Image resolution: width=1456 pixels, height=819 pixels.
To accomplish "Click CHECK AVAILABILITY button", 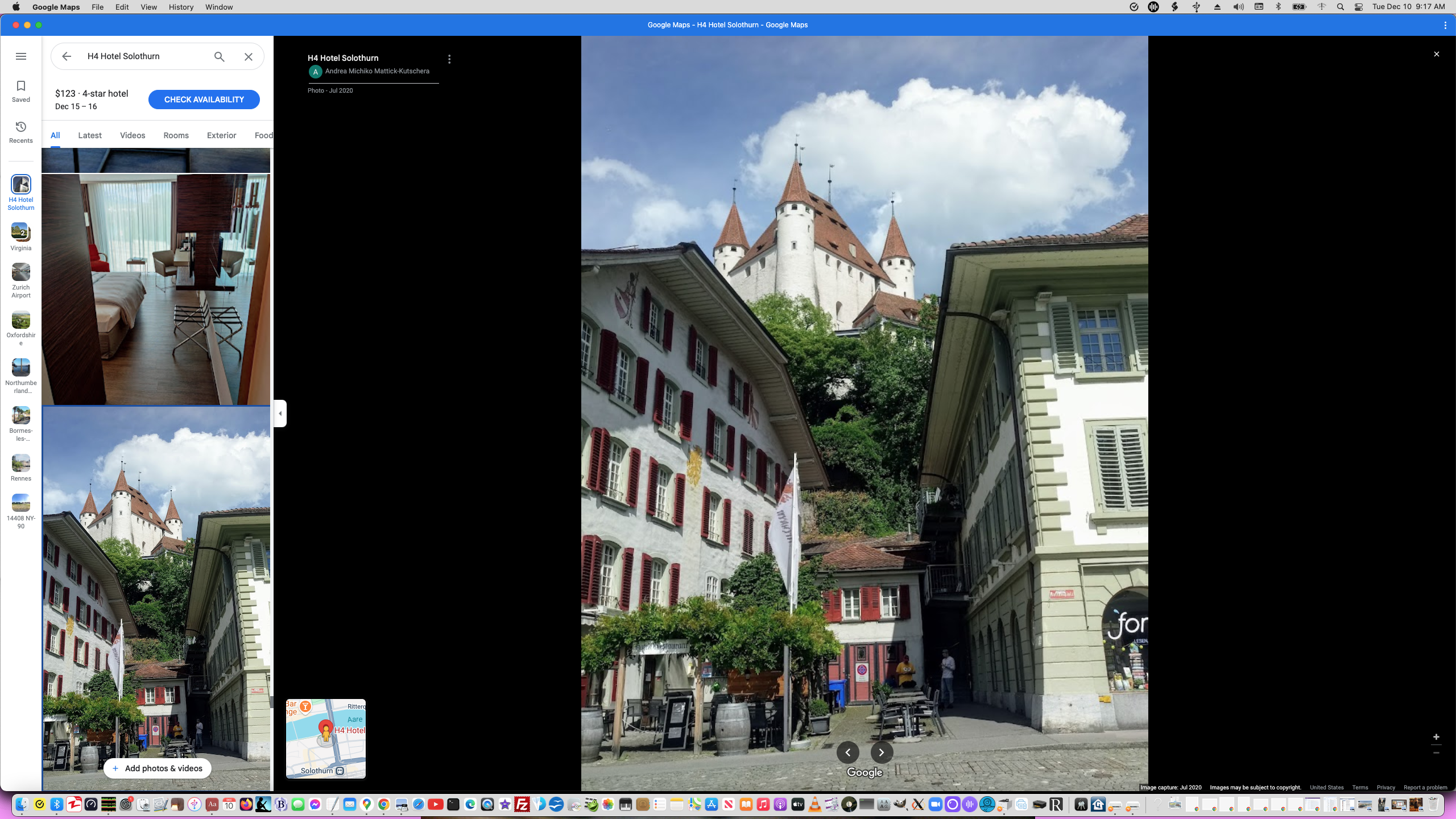I will coord(204,100).
